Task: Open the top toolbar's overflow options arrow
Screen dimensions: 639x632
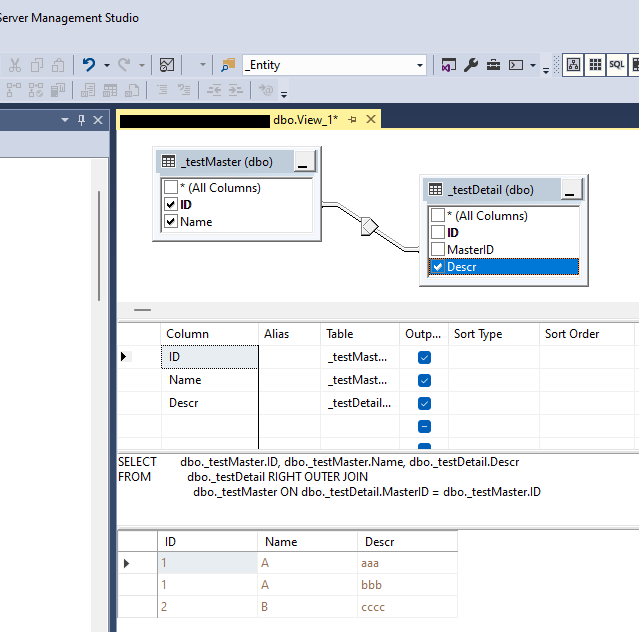Action: point(546,70)
